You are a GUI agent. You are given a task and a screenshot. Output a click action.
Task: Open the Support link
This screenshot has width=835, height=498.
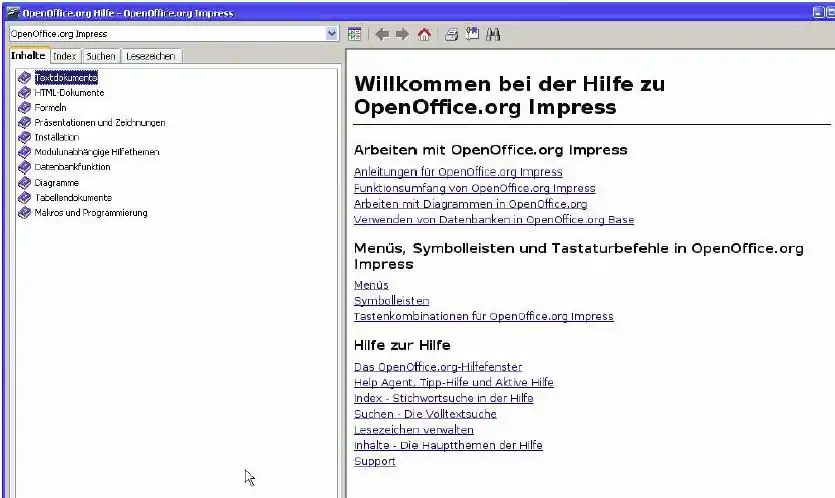374,461
